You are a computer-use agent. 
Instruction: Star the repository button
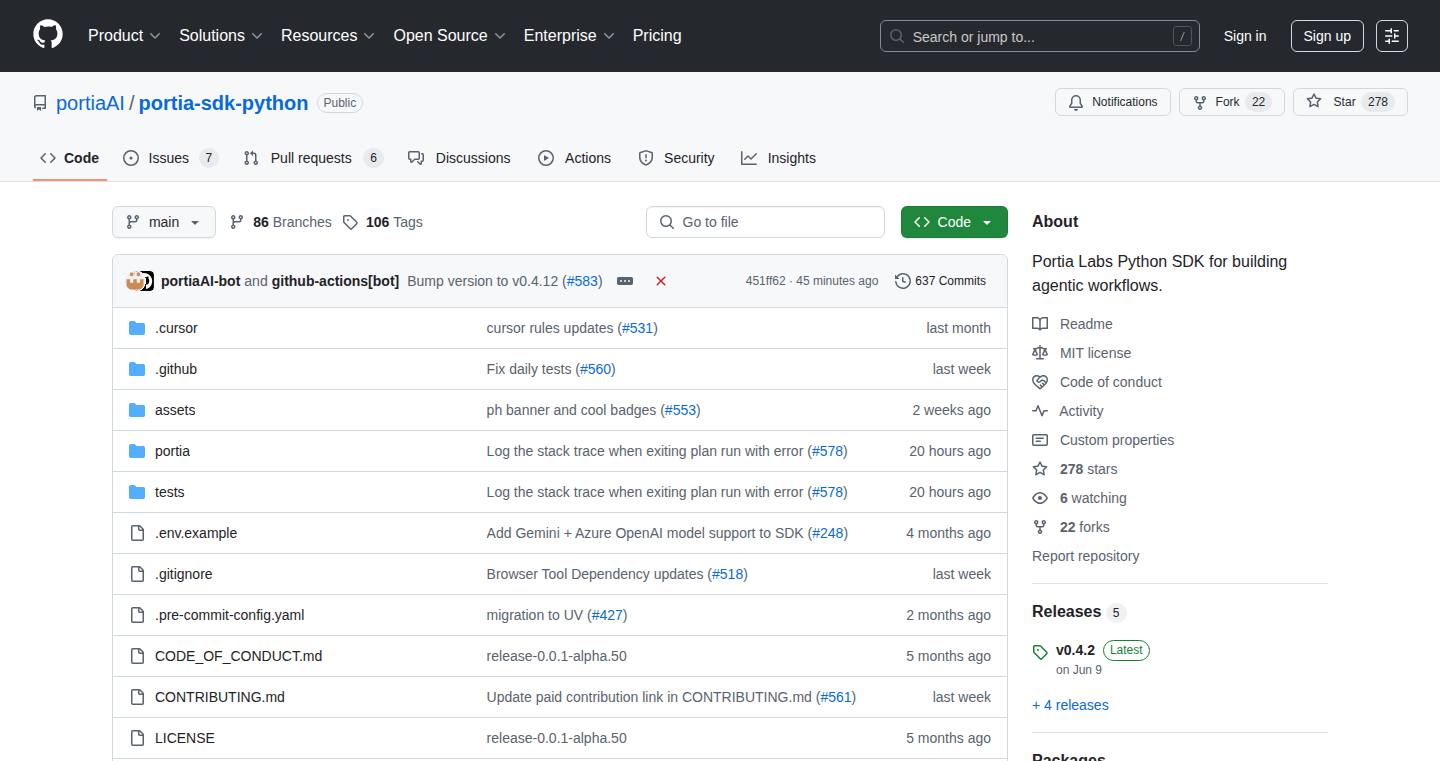(x=1350, y=102)
